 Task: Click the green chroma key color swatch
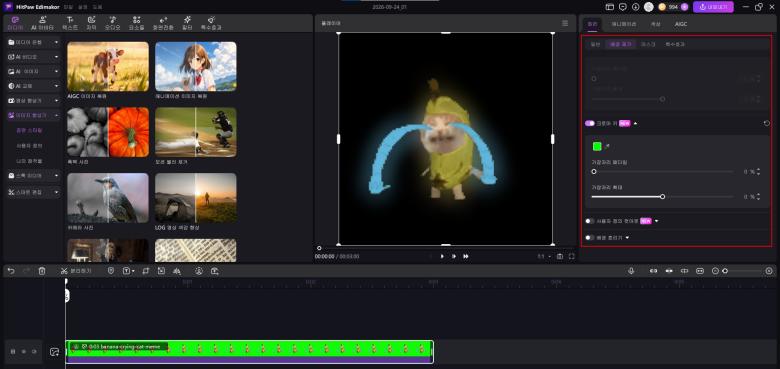click(597, 146)
